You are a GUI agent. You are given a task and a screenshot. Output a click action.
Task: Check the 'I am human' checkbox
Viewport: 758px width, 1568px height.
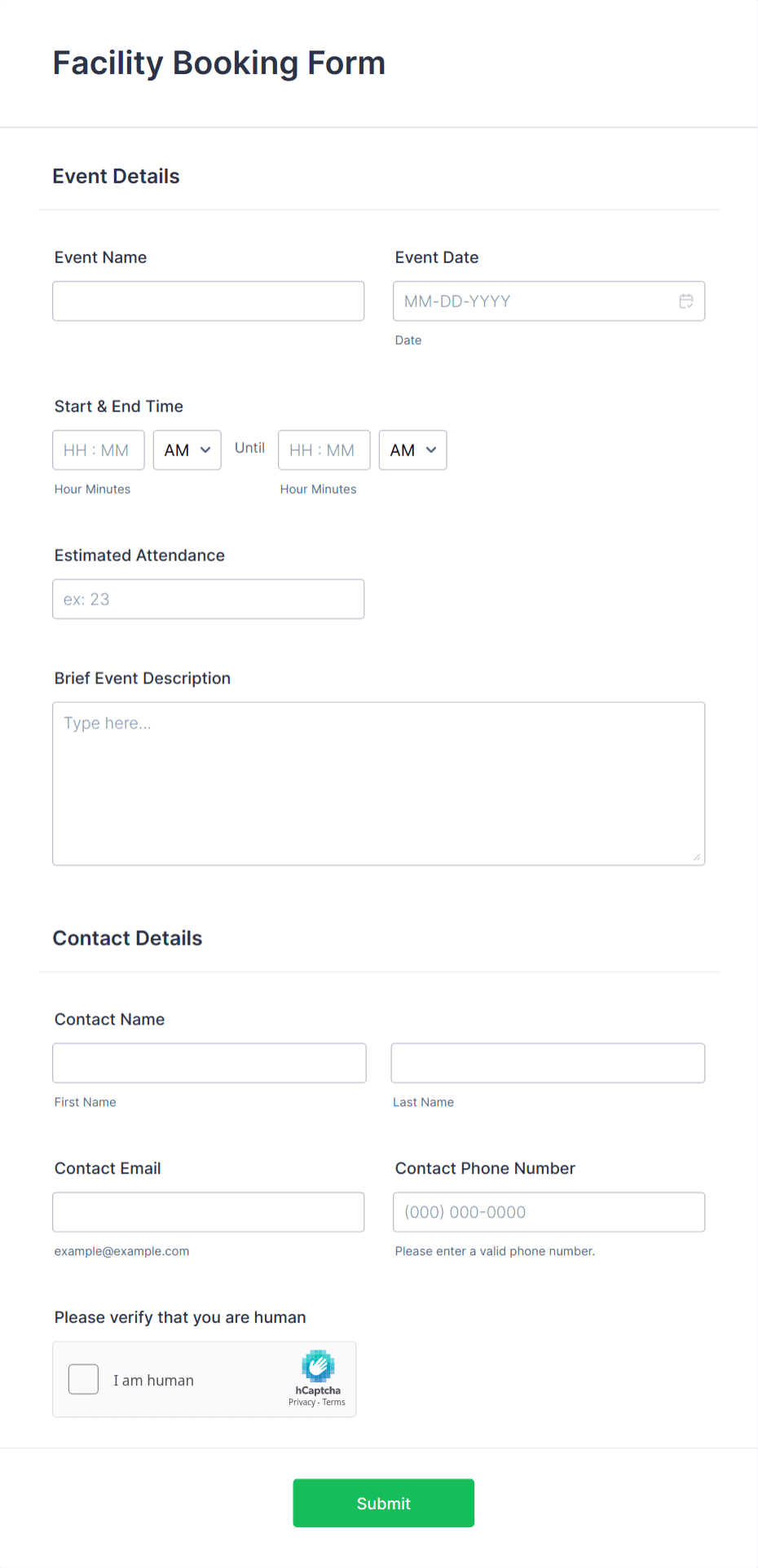[x=83, y=1379]
